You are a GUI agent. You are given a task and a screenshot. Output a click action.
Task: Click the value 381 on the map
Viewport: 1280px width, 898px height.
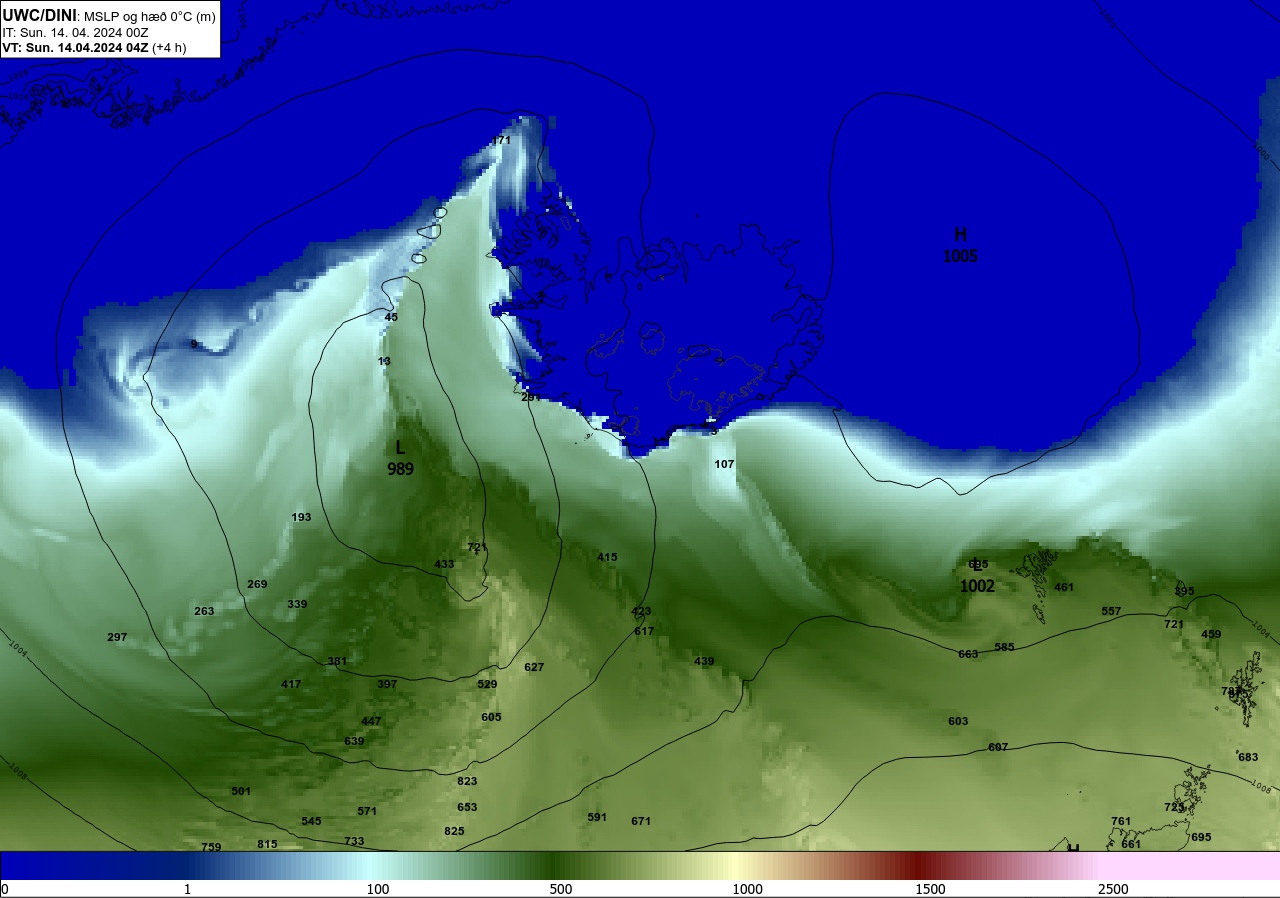point(337,661)
